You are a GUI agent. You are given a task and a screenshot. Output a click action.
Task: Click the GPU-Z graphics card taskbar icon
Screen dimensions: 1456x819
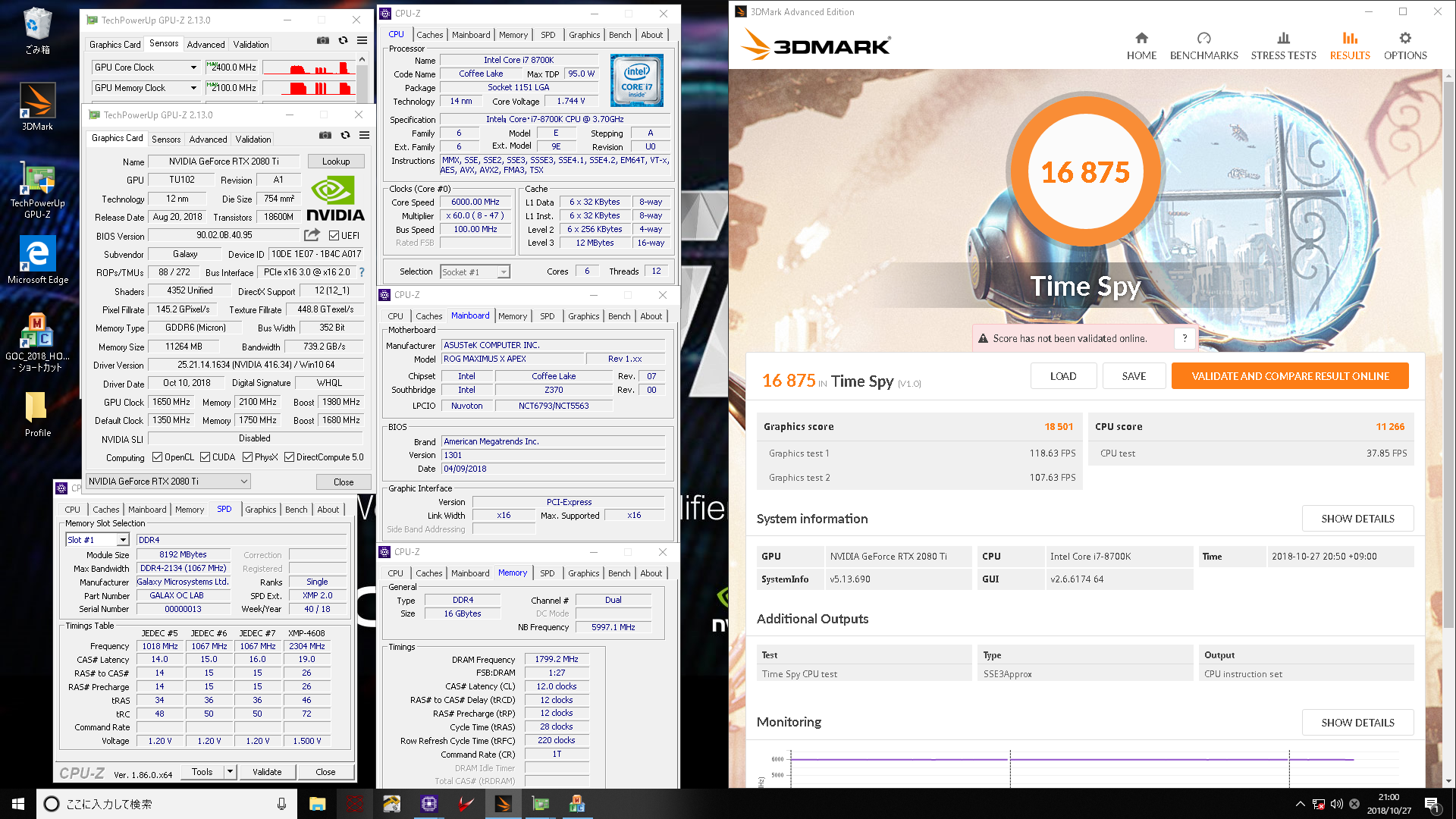point(540,804)
